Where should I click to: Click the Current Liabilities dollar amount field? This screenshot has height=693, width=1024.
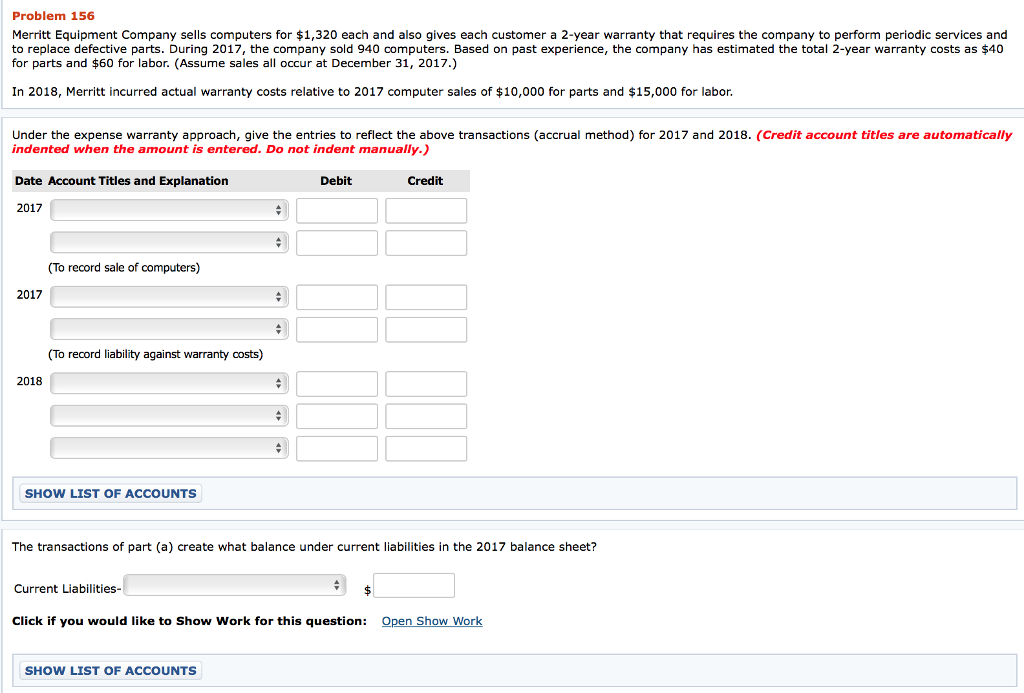(414, 586)
